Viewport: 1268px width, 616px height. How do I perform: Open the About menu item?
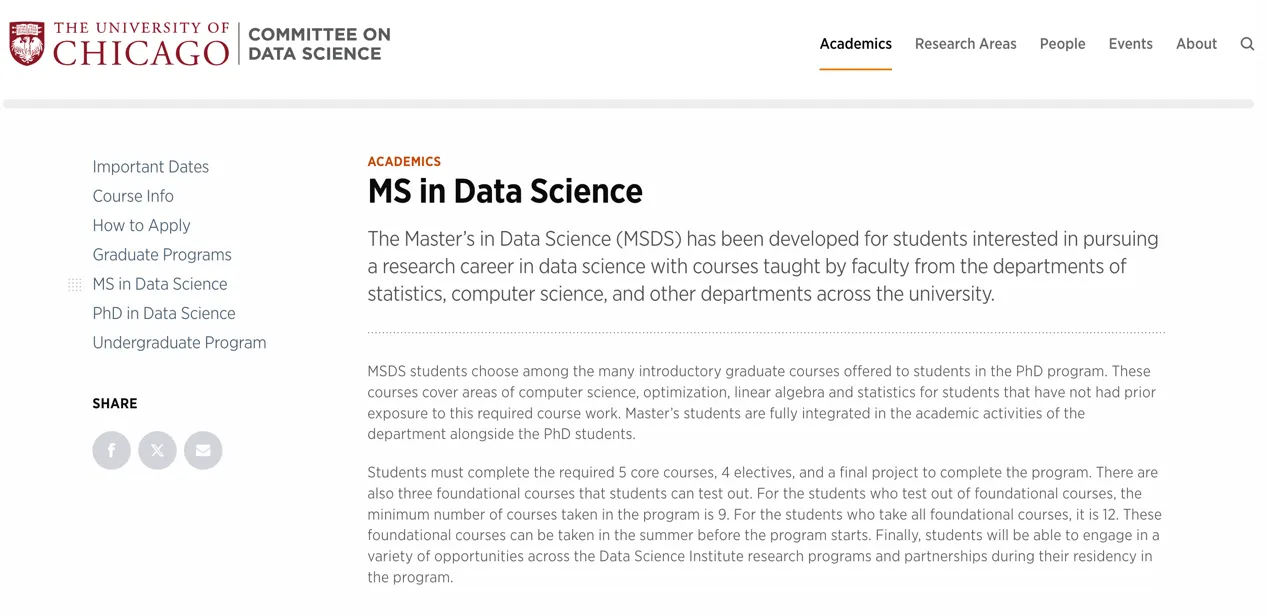[1196, 44]
